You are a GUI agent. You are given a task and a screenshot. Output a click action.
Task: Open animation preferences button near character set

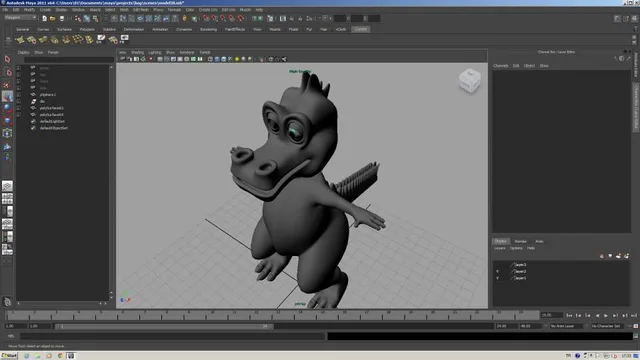point(636,326)
